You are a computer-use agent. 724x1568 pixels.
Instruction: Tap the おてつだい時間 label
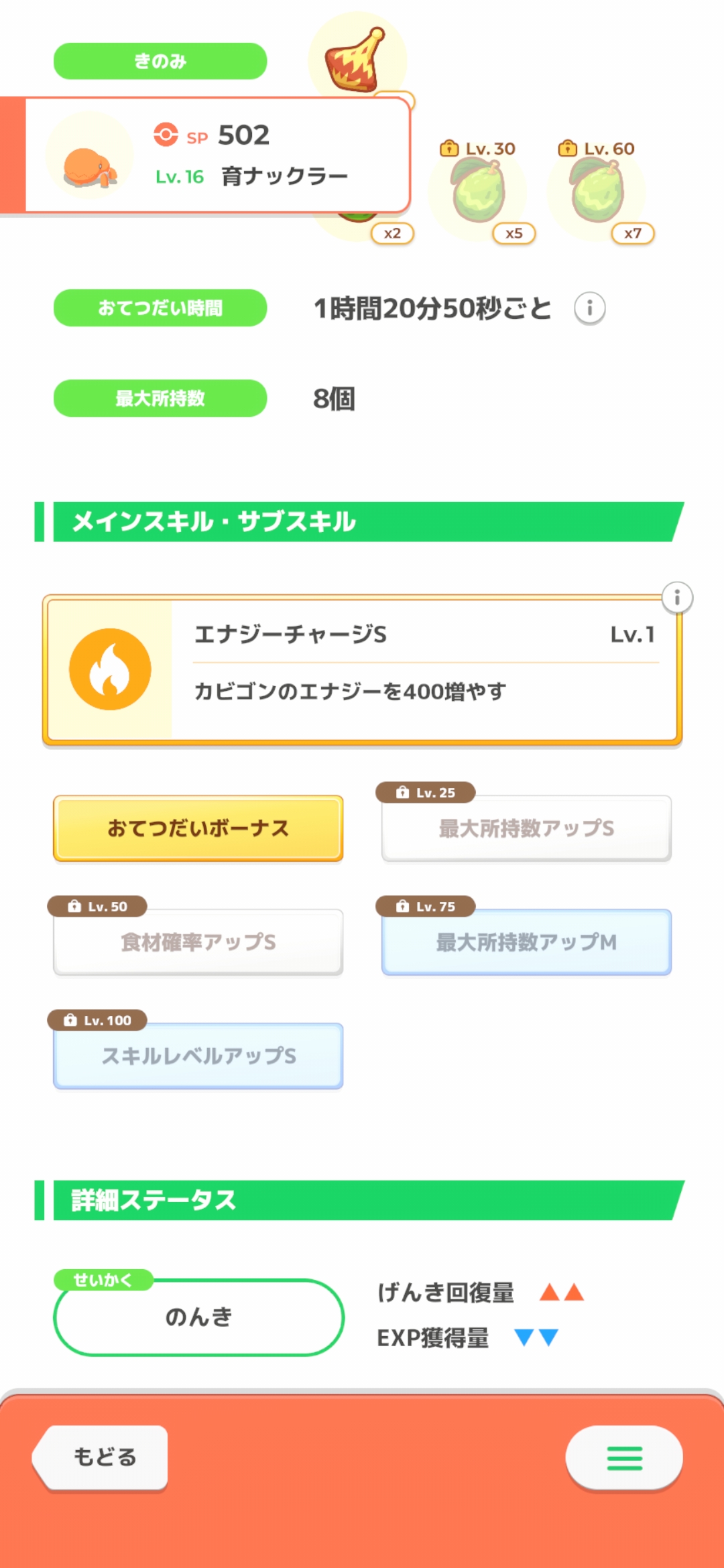tap(160, 308)
